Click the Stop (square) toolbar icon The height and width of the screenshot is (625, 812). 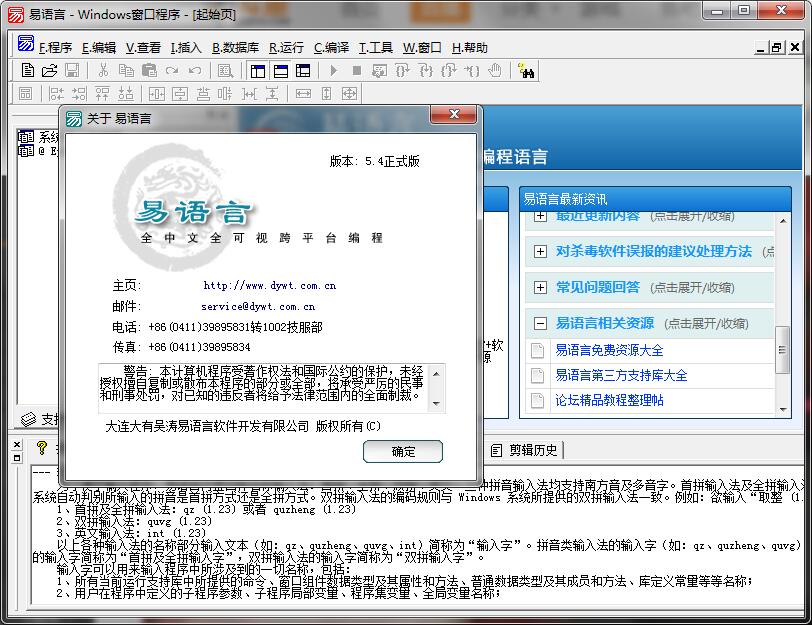pos(356,70)
